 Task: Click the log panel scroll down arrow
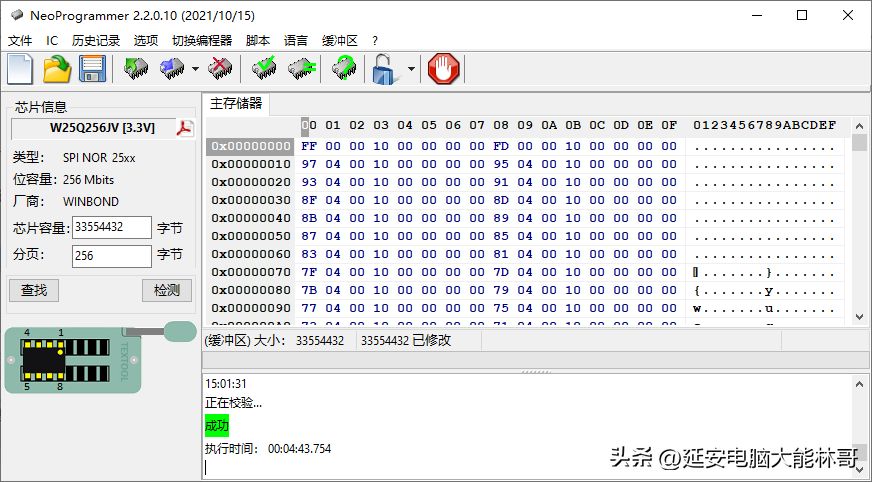pos(860,470)
